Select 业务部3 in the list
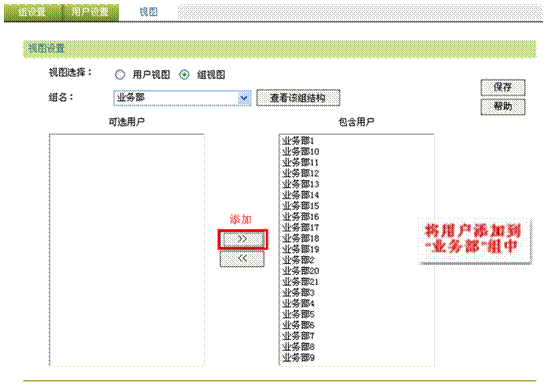This screenshot has width=547, height=387. [x=298, y=292]
